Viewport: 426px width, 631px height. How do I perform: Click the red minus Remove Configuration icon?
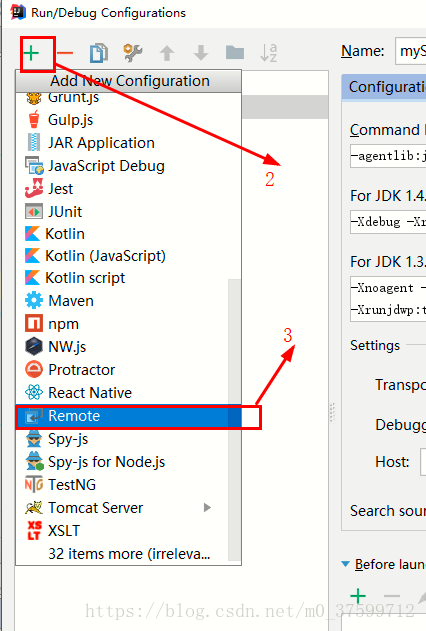(x=65, y=53)
